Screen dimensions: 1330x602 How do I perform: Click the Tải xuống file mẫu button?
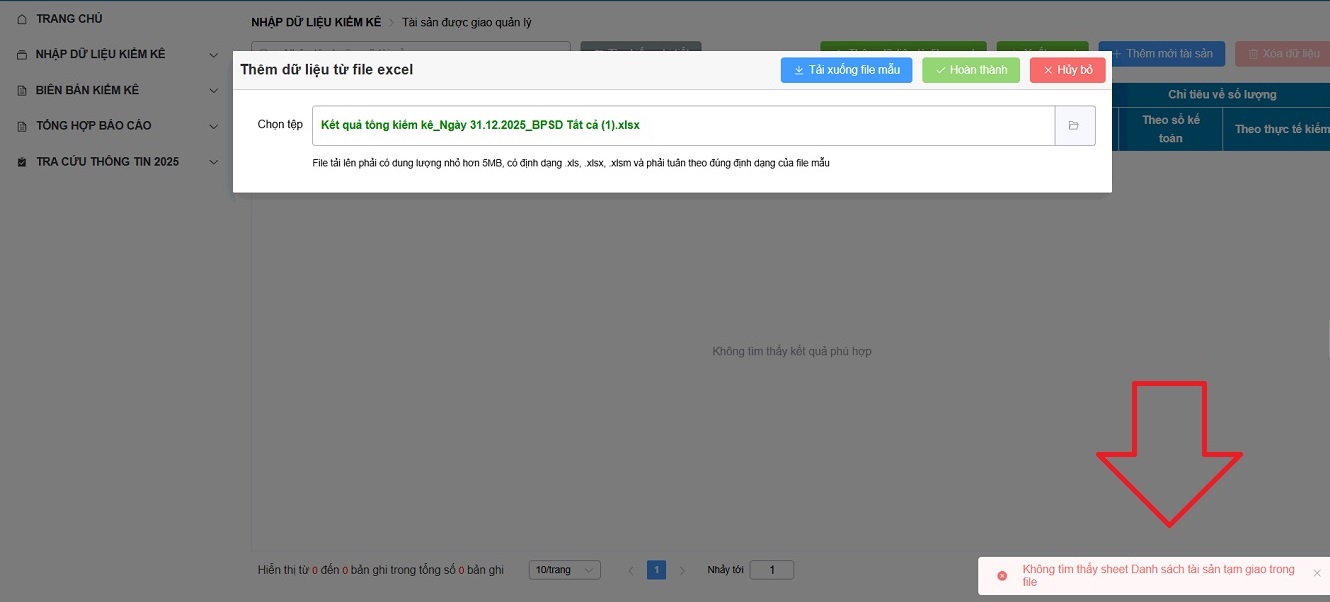pyautogui.click(x=846, y=70)
